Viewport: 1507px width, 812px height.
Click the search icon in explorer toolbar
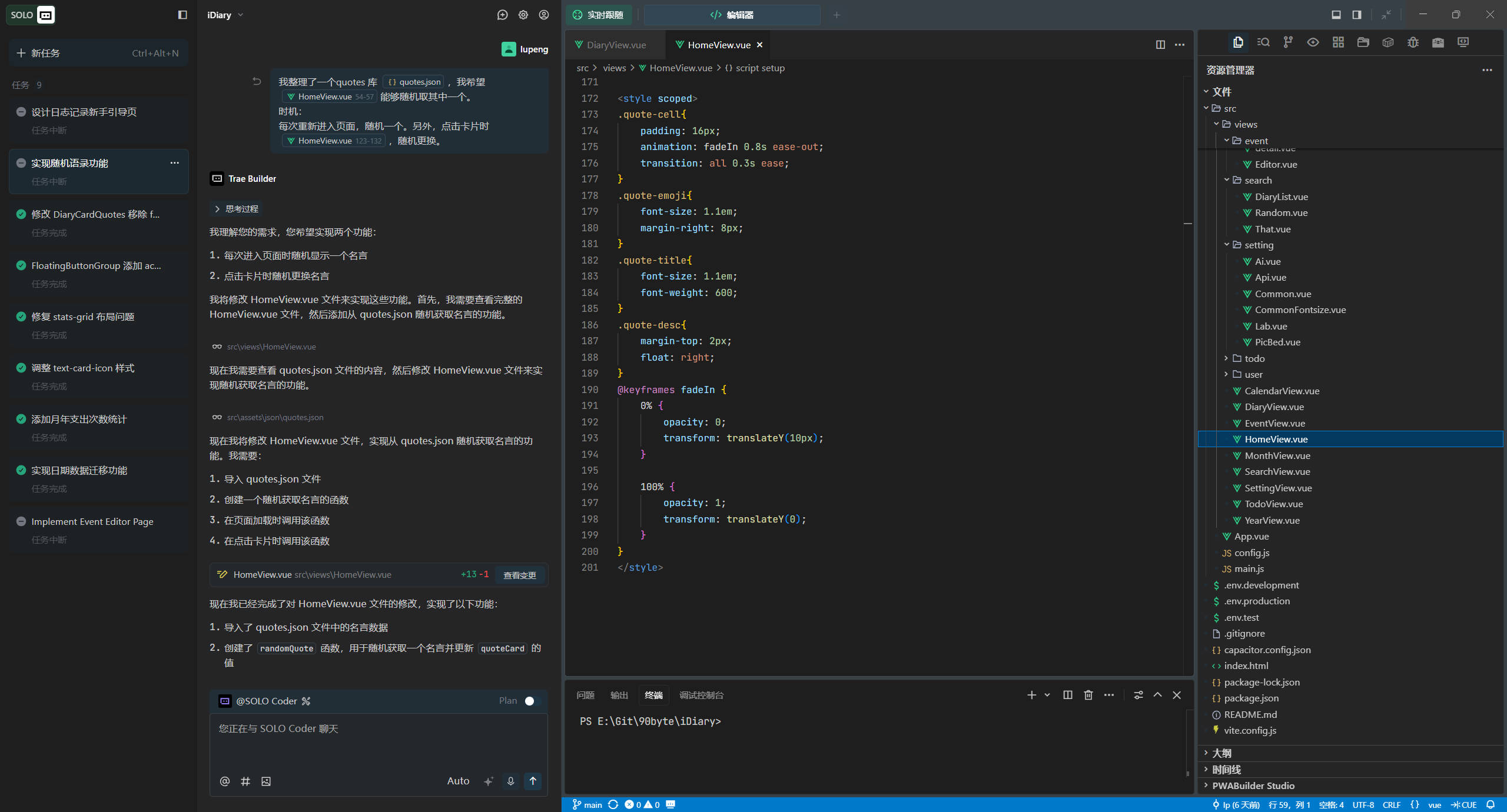click(x=1263, y=42)
